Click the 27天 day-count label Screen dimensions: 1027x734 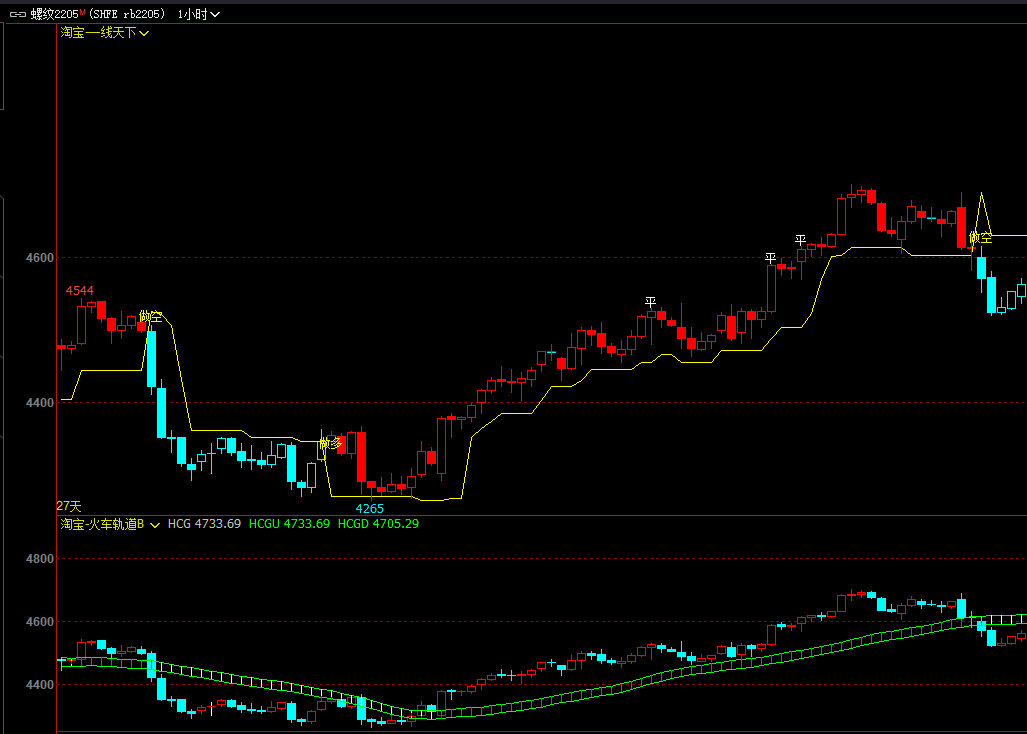pyautogui.click(x=69, y=506)
